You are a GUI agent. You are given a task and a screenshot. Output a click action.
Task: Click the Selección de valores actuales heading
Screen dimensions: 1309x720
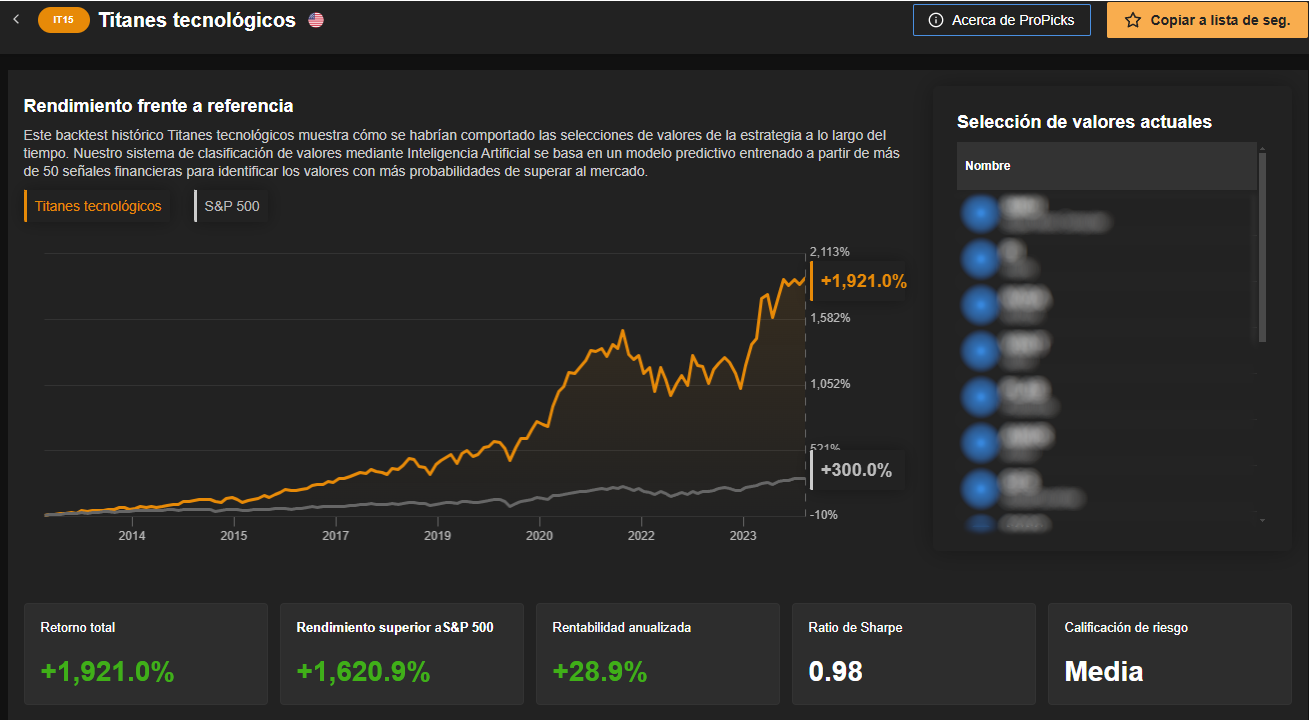point(1084,122)
